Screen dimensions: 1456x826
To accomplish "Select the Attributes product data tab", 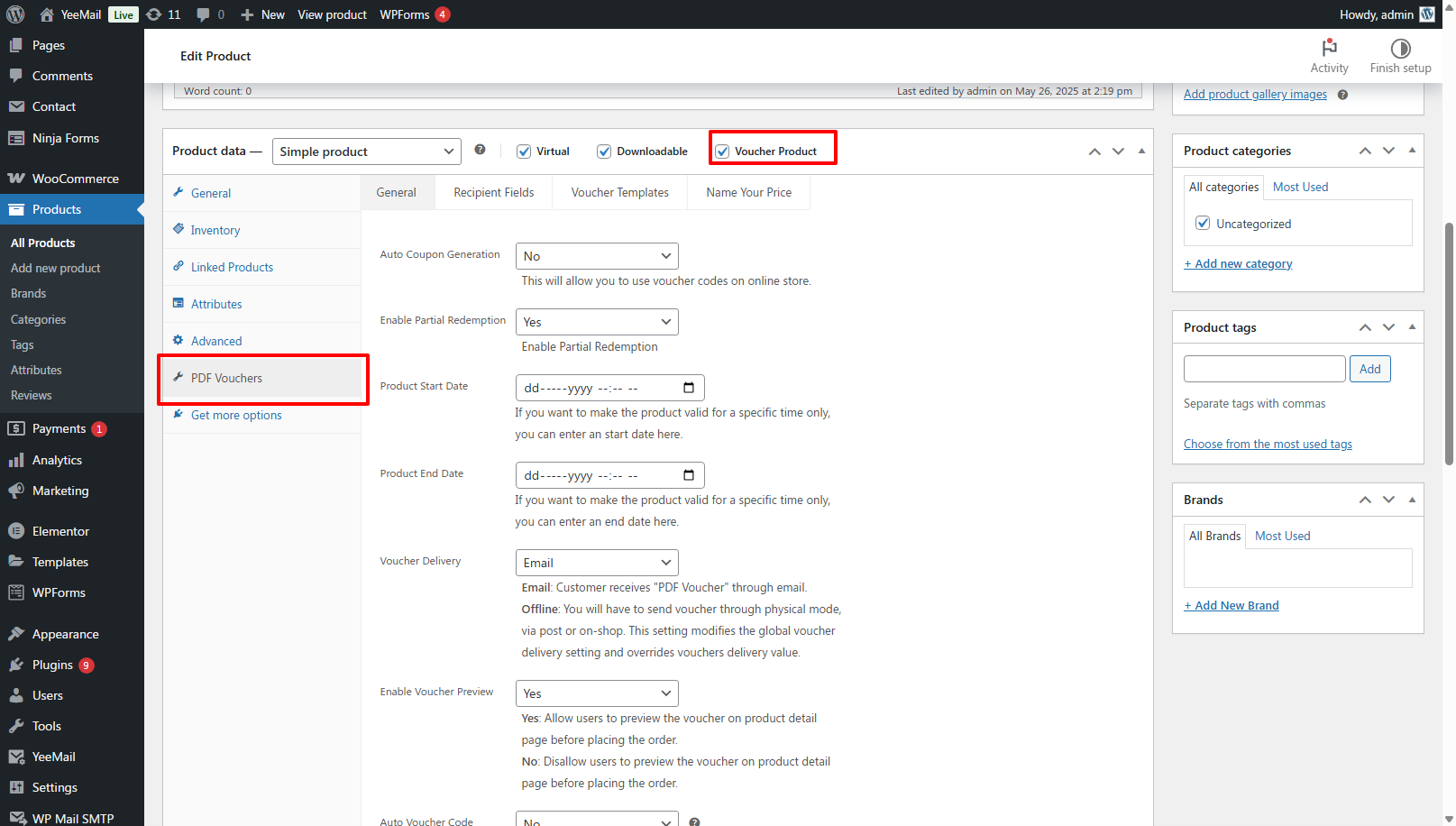I will click(x=262, y=304).
